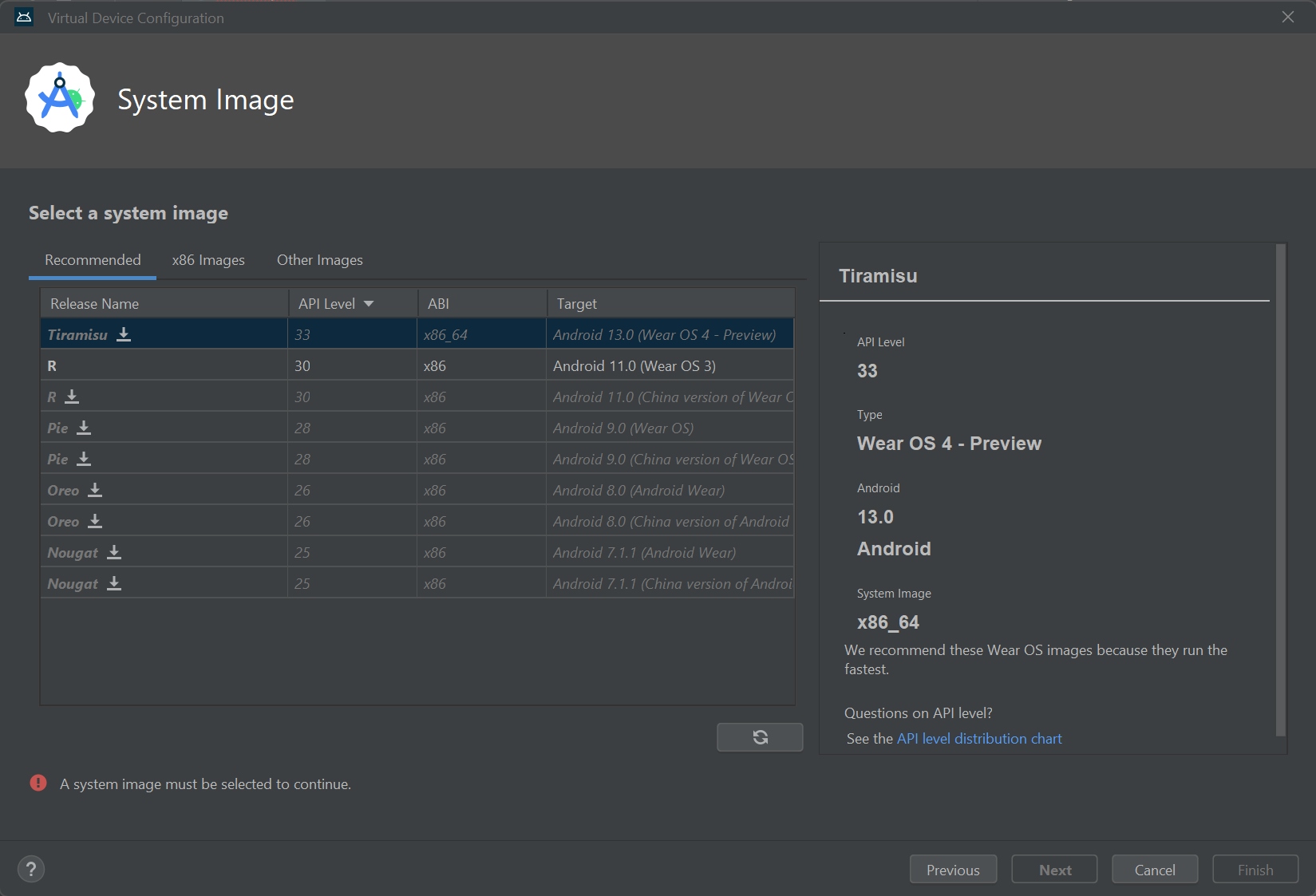The image size is (1316, 896).
Task: Select the R release row, Wear OS 3
Action: coord(417,365)
